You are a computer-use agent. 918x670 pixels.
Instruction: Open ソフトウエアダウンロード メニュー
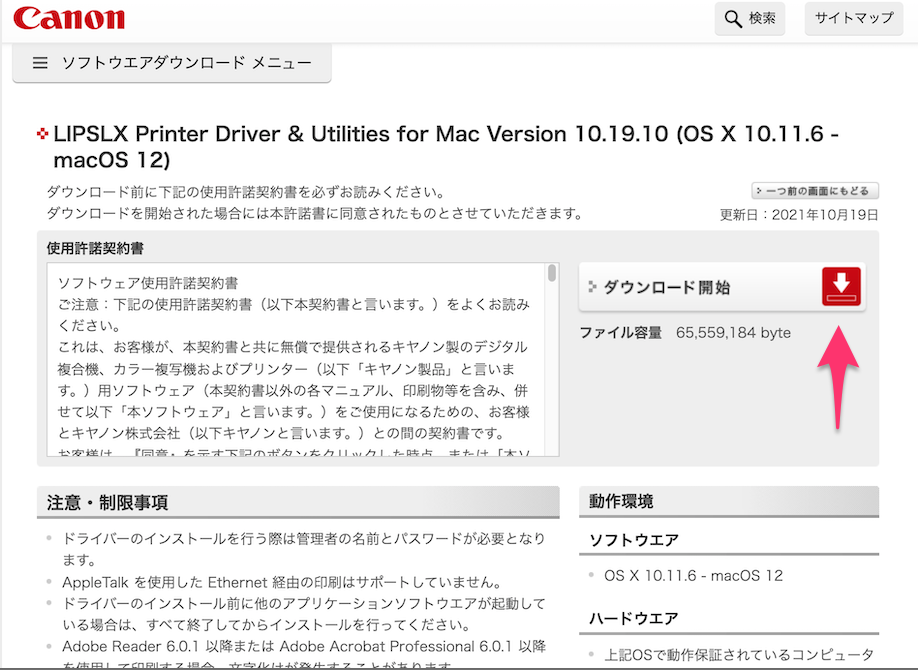[x=172, y=63]
